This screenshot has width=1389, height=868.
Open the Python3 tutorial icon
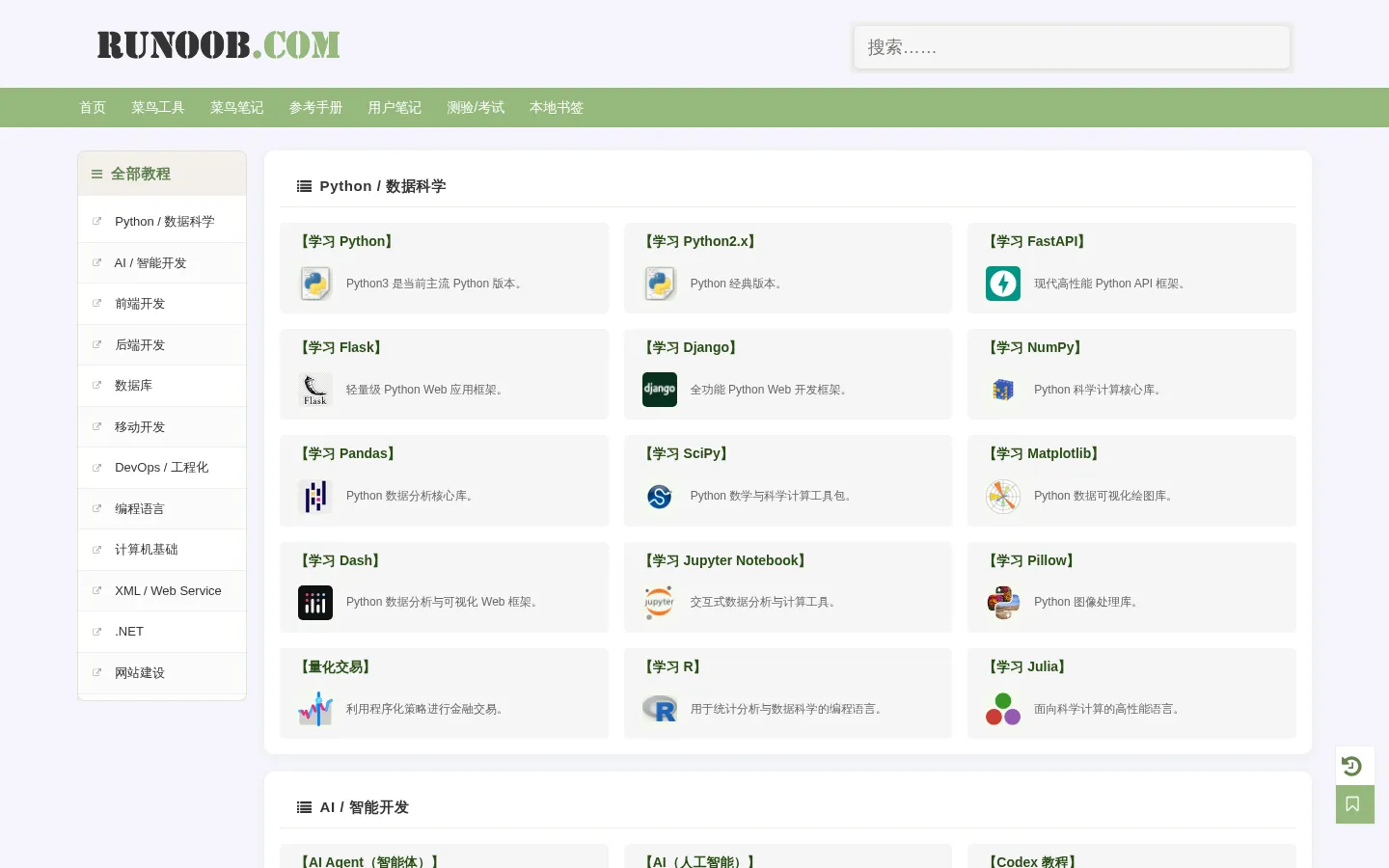pos(315,284)
